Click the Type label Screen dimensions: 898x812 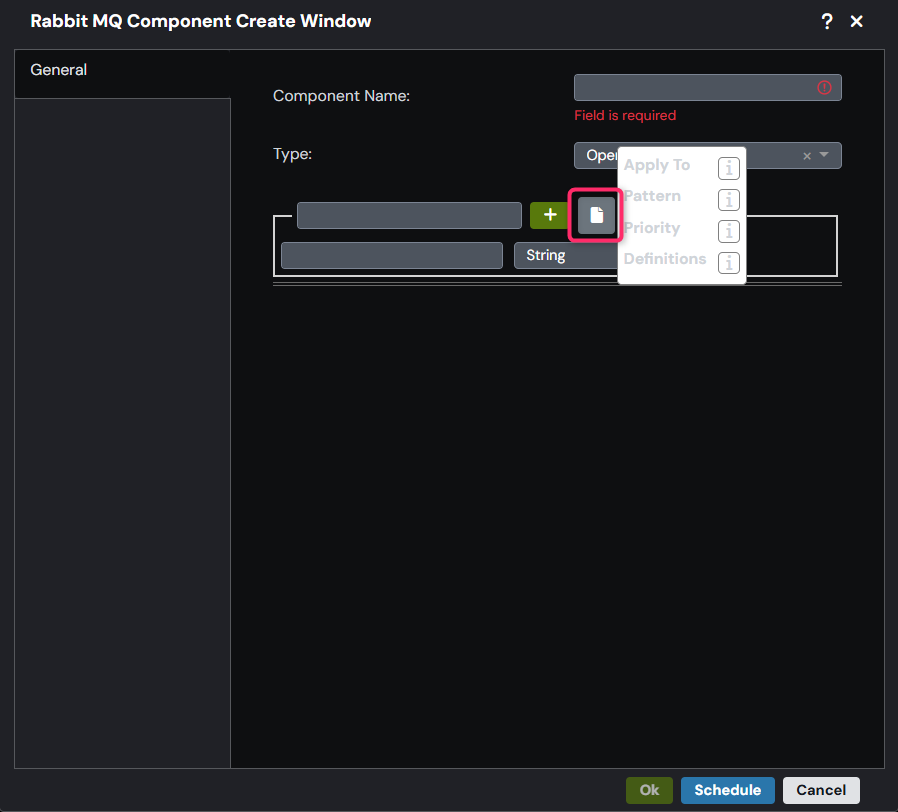(x=292, y=154)
